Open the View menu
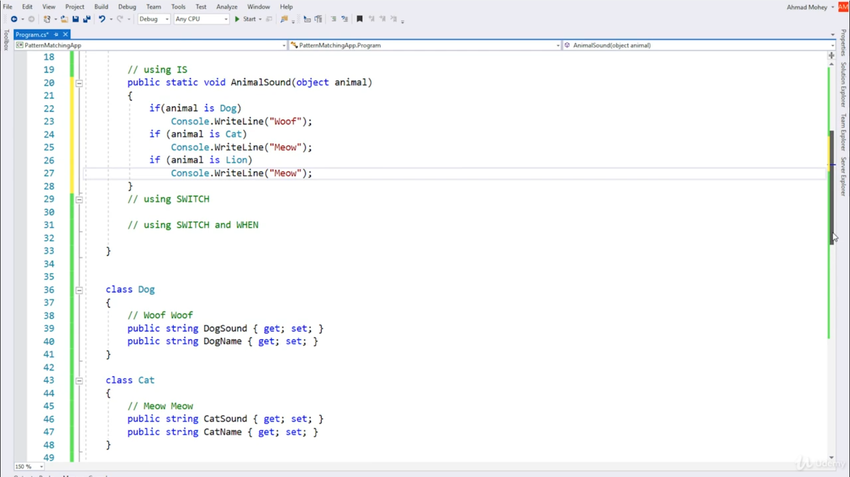This screenshot has width=850, height=477. [49, 7]
